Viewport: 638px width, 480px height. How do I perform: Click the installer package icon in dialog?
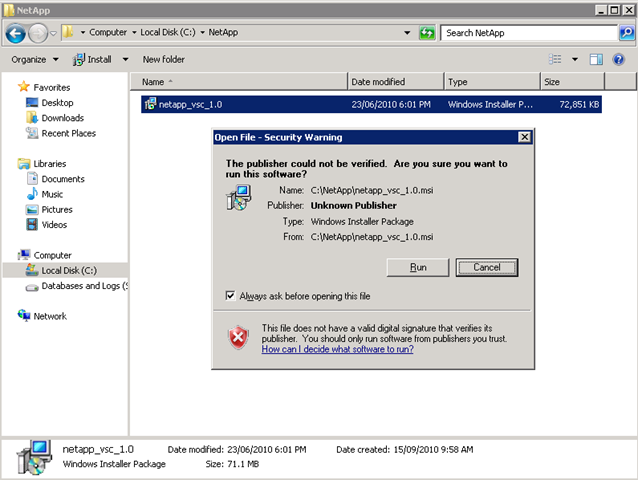(x=238, y=198)
